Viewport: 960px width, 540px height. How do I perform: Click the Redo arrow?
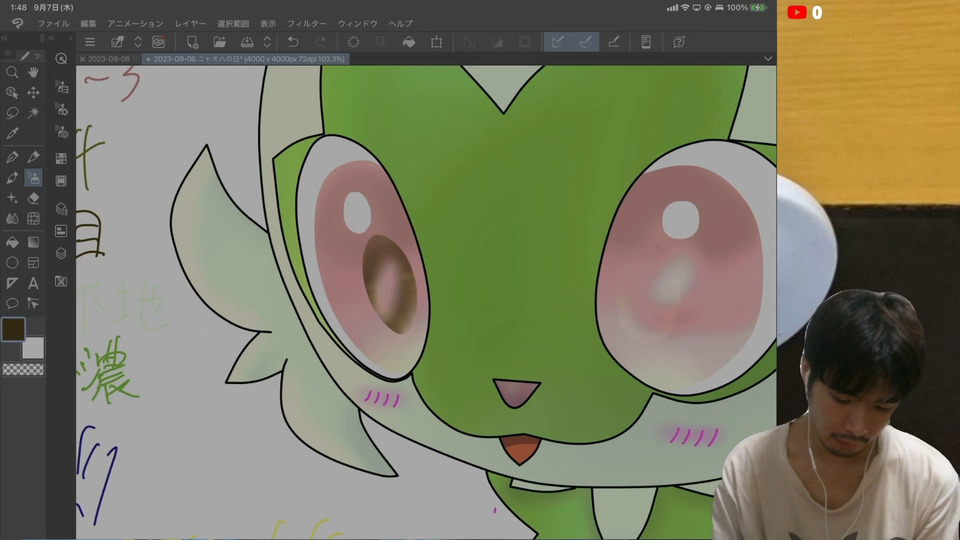(x=320, y=42)
